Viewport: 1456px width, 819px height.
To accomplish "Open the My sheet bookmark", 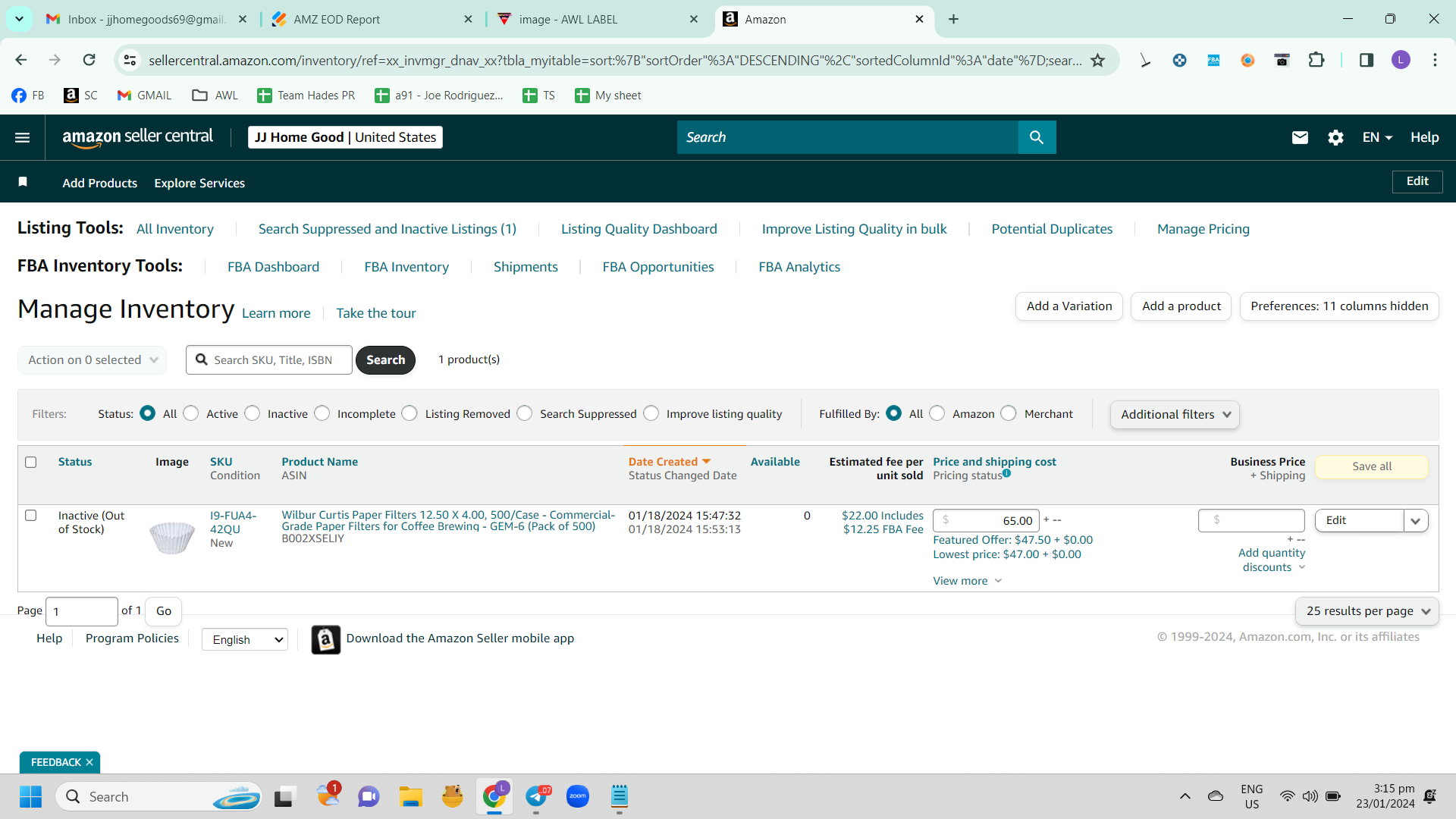I will 608,95.
